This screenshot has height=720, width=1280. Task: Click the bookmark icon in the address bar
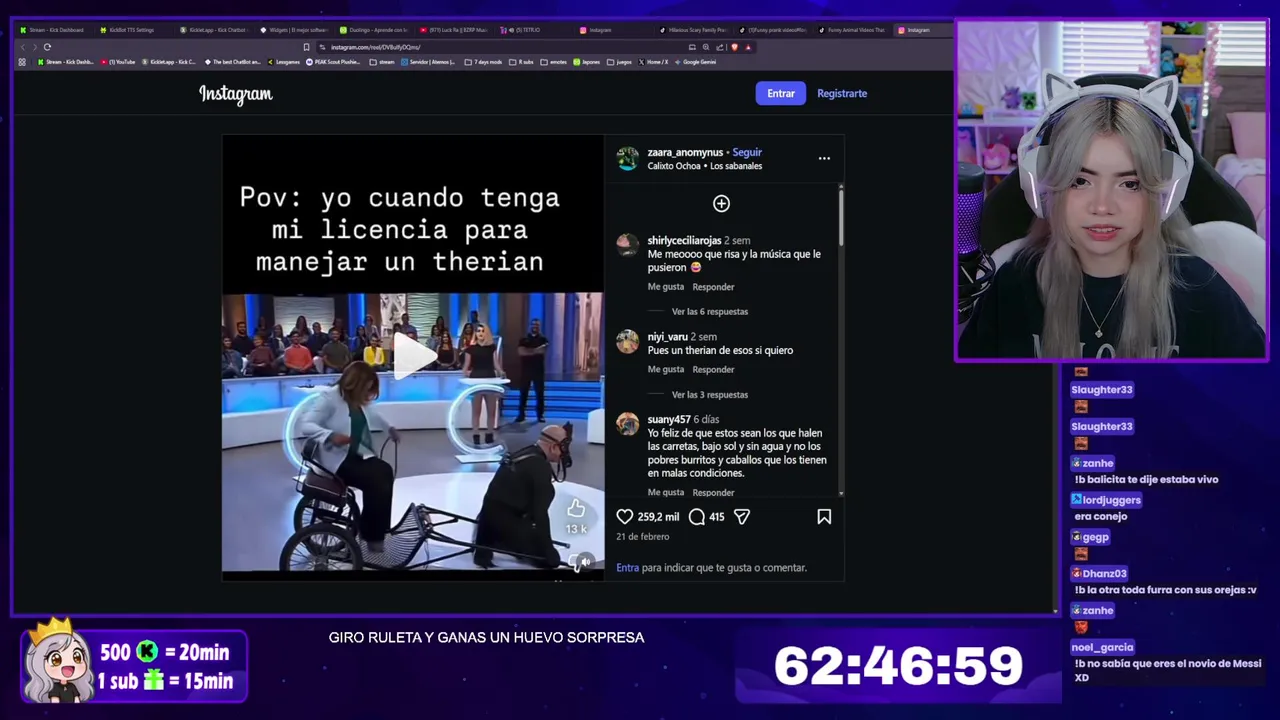[306, 47]
